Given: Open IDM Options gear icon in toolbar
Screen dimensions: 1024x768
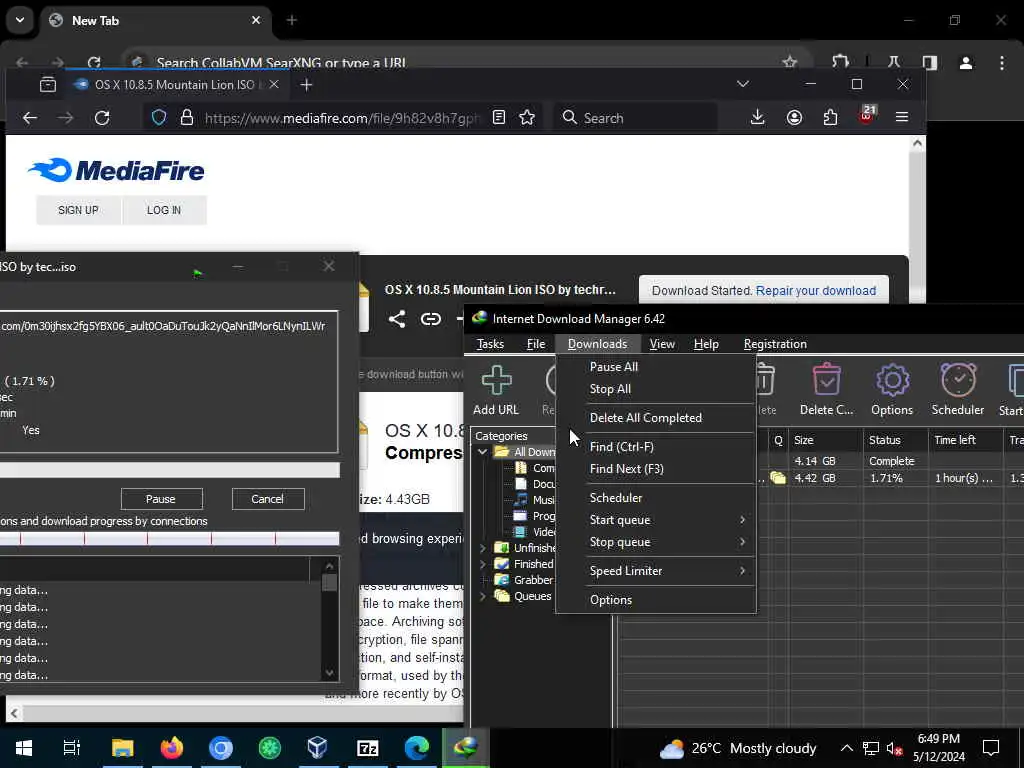Looking at the screenshot, I should click(x=892, y=390).
